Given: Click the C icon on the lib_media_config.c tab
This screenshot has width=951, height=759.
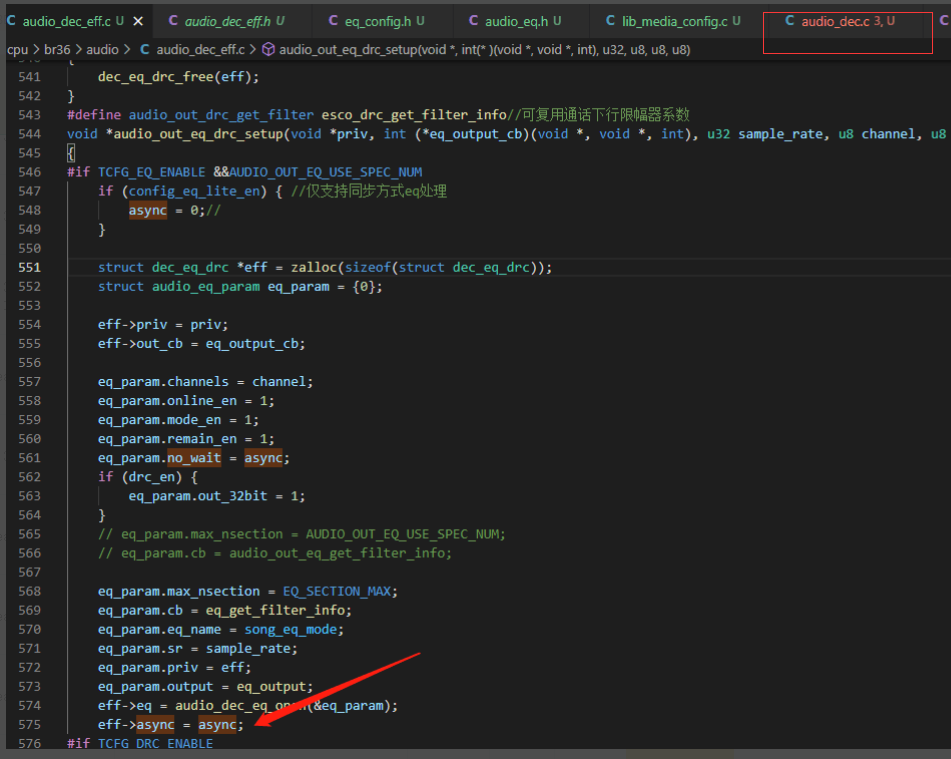Looking at the screenshot, I should point(610,21).
